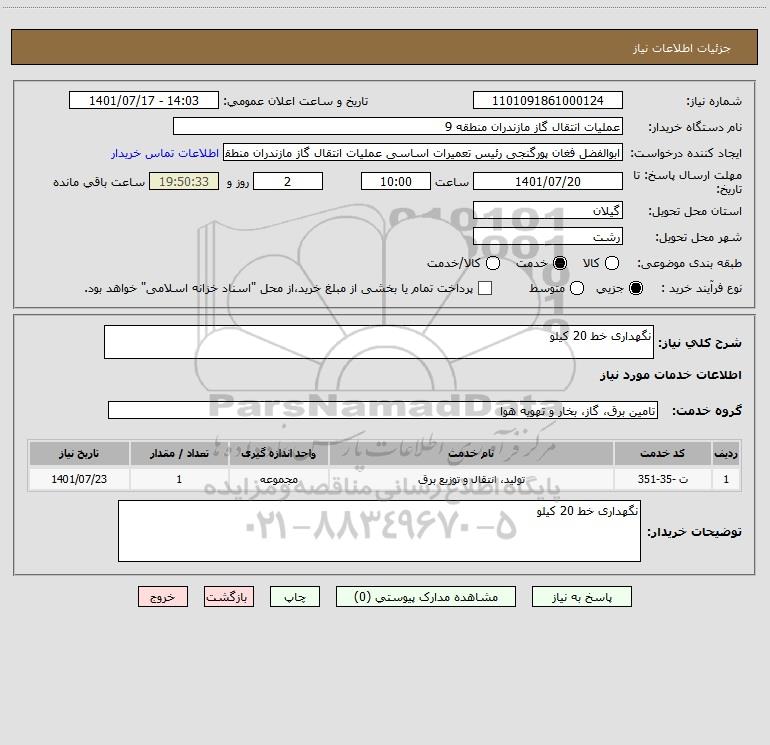Click the اطلاعات خدمات مورد نیاز section heading

tap(670, 375)
